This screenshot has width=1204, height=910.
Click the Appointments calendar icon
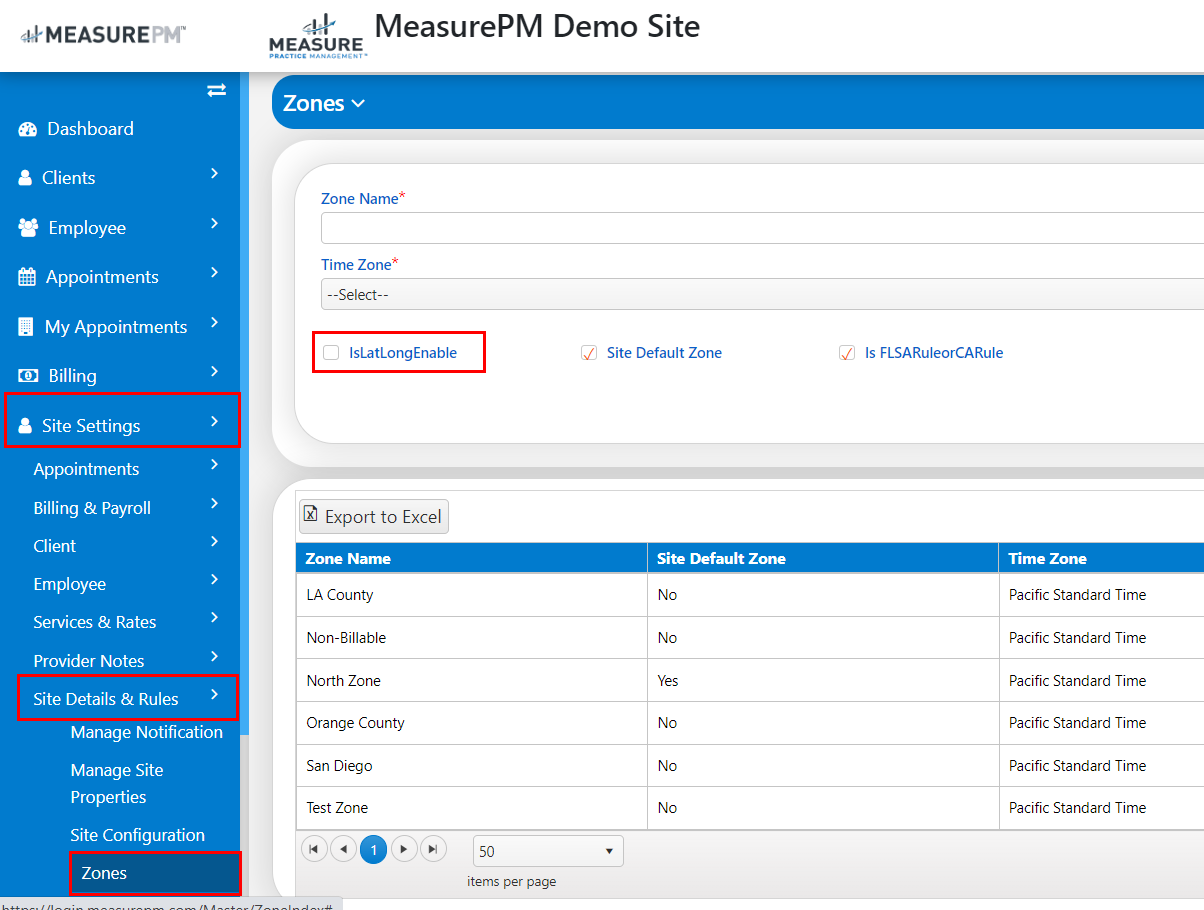coord(27,277)
